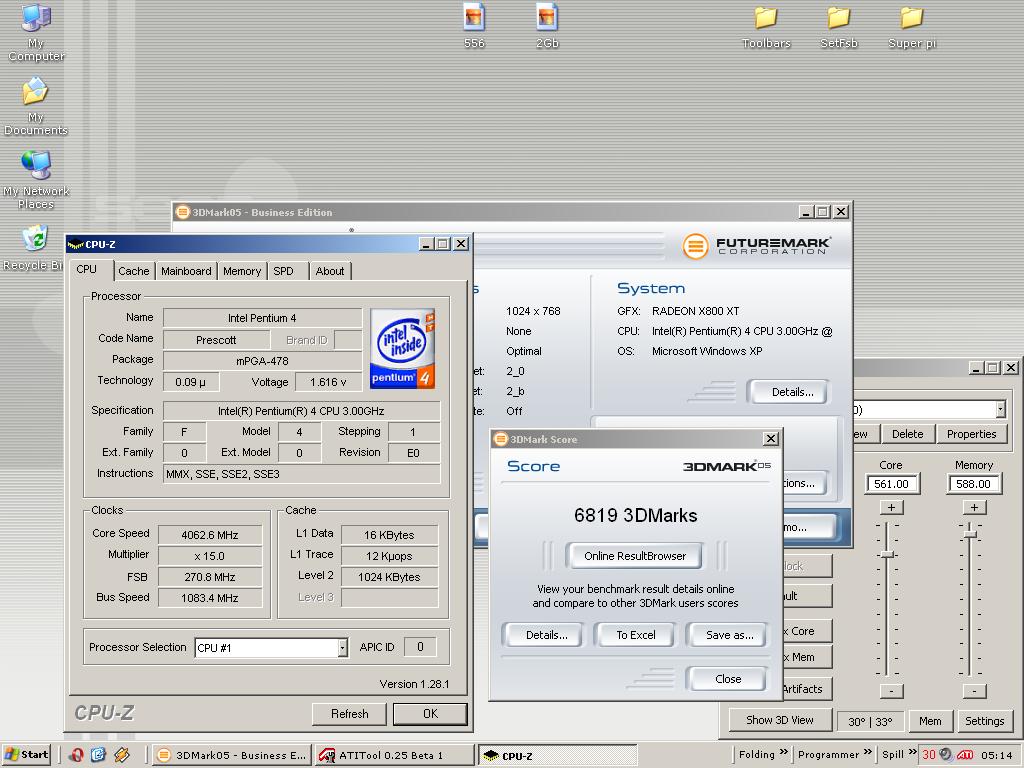Click Mem button in ATITool
This screenshot has height=768, width=1024.
[930, 721]
